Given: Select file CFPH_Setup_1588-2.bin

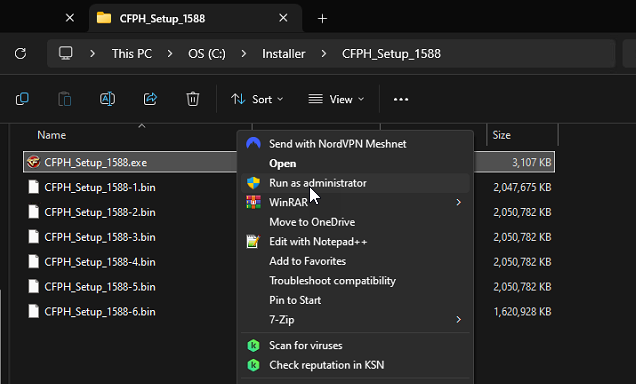Looking at the screenshot, I should 100,212.
